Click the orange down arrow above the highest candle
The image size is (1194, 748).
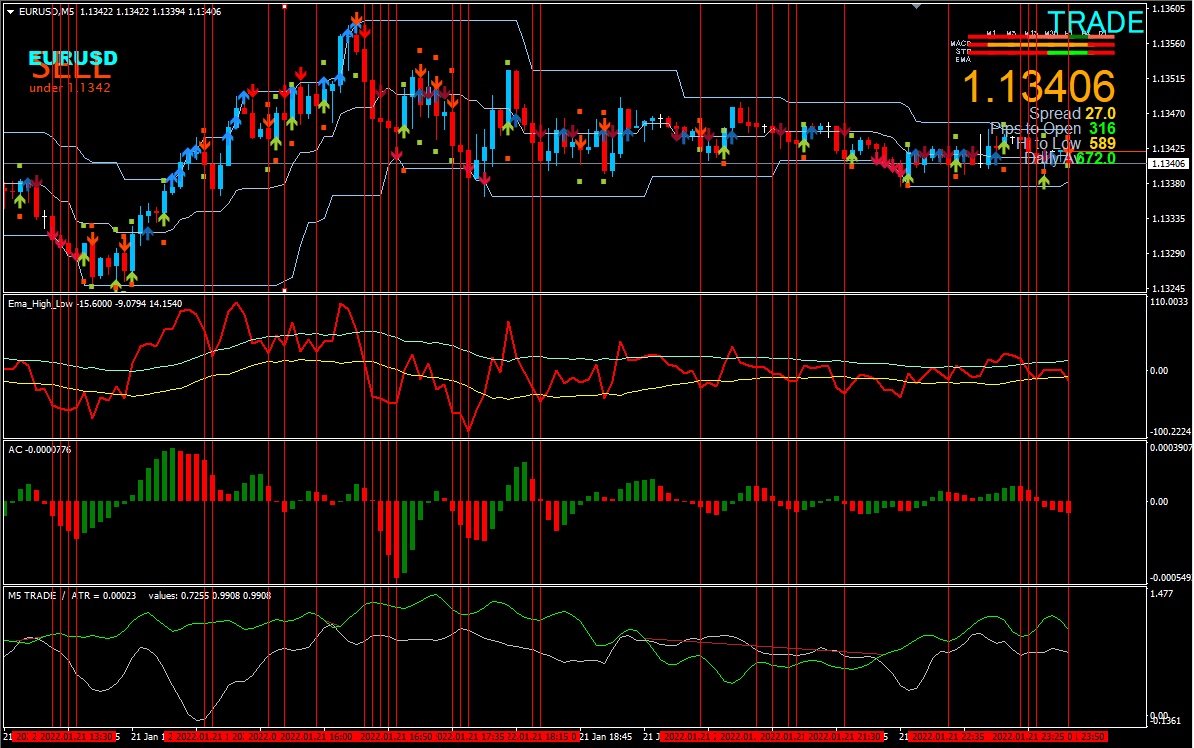[356, 19]
